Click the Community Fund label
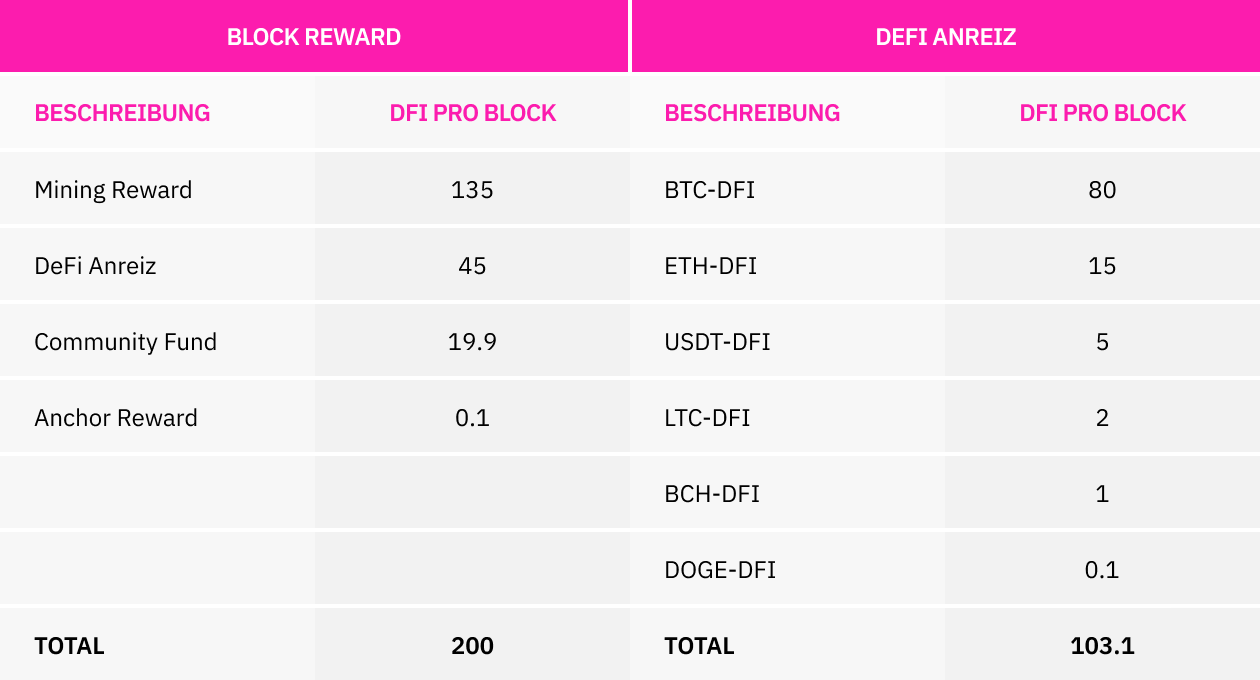1260x680 pixels. (125, 342)
